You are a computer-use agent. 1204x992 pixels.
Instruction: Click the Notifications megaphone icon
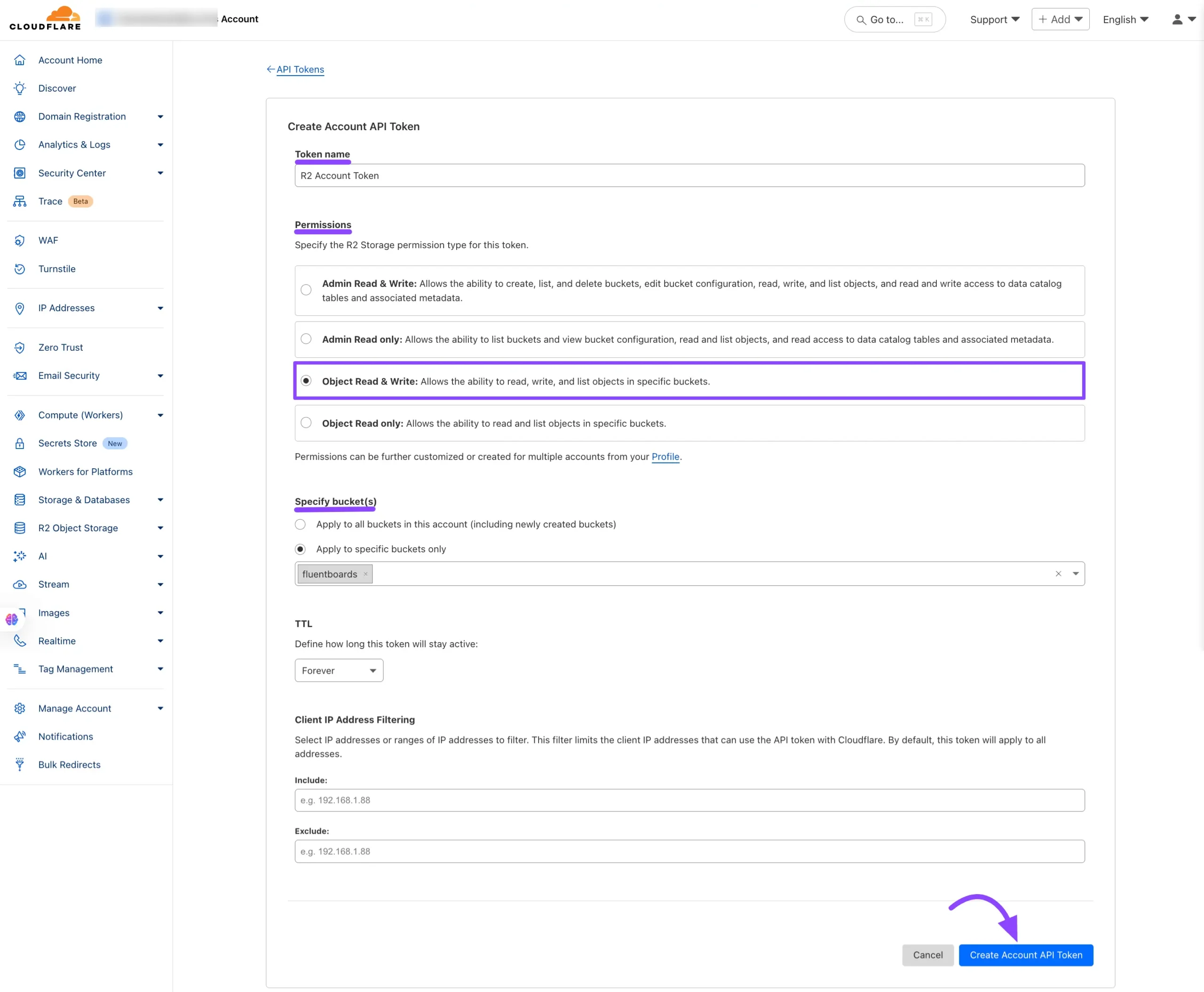pyautogui.click(x=20, y=737)
